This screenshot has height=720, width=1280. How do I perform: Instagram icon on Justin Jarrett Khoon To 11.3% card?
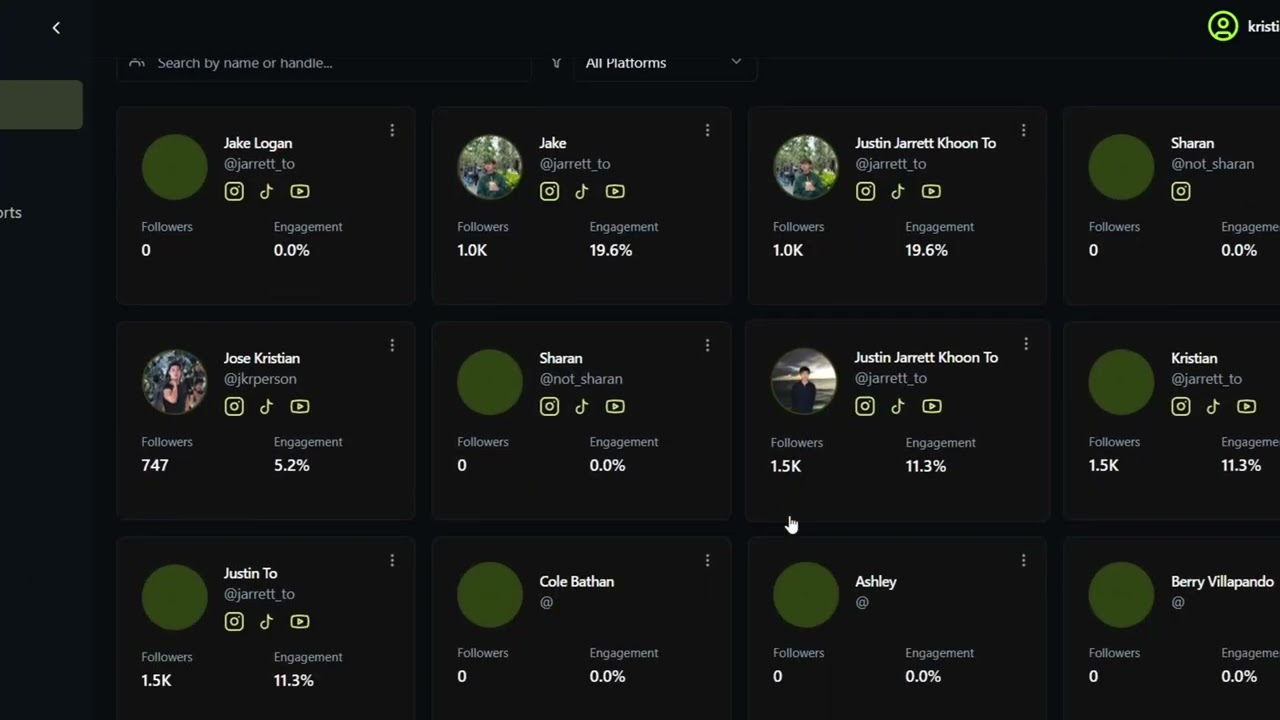[865, 406]
